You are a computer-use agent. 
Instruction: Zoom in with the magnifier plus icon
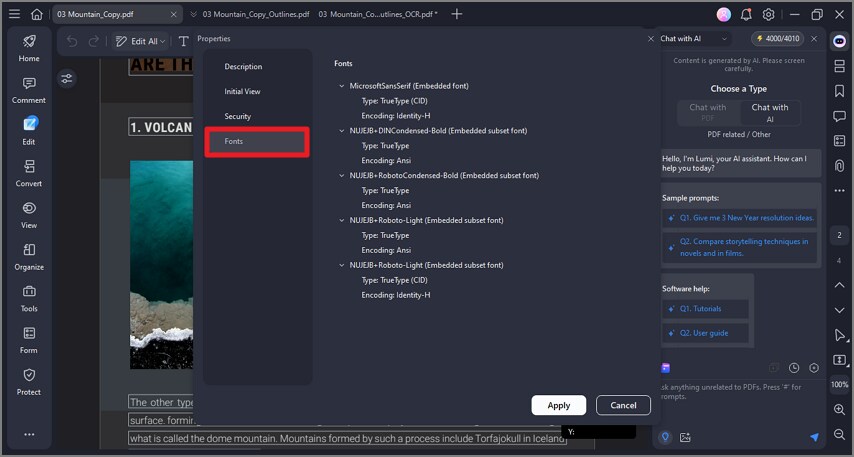click(839, 410)
